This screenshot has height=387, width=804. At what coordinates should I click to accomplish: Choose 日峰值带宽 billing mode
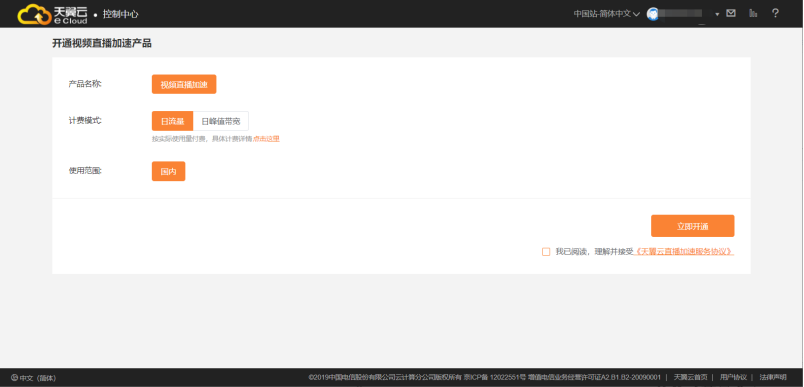[x=221, y=121]
